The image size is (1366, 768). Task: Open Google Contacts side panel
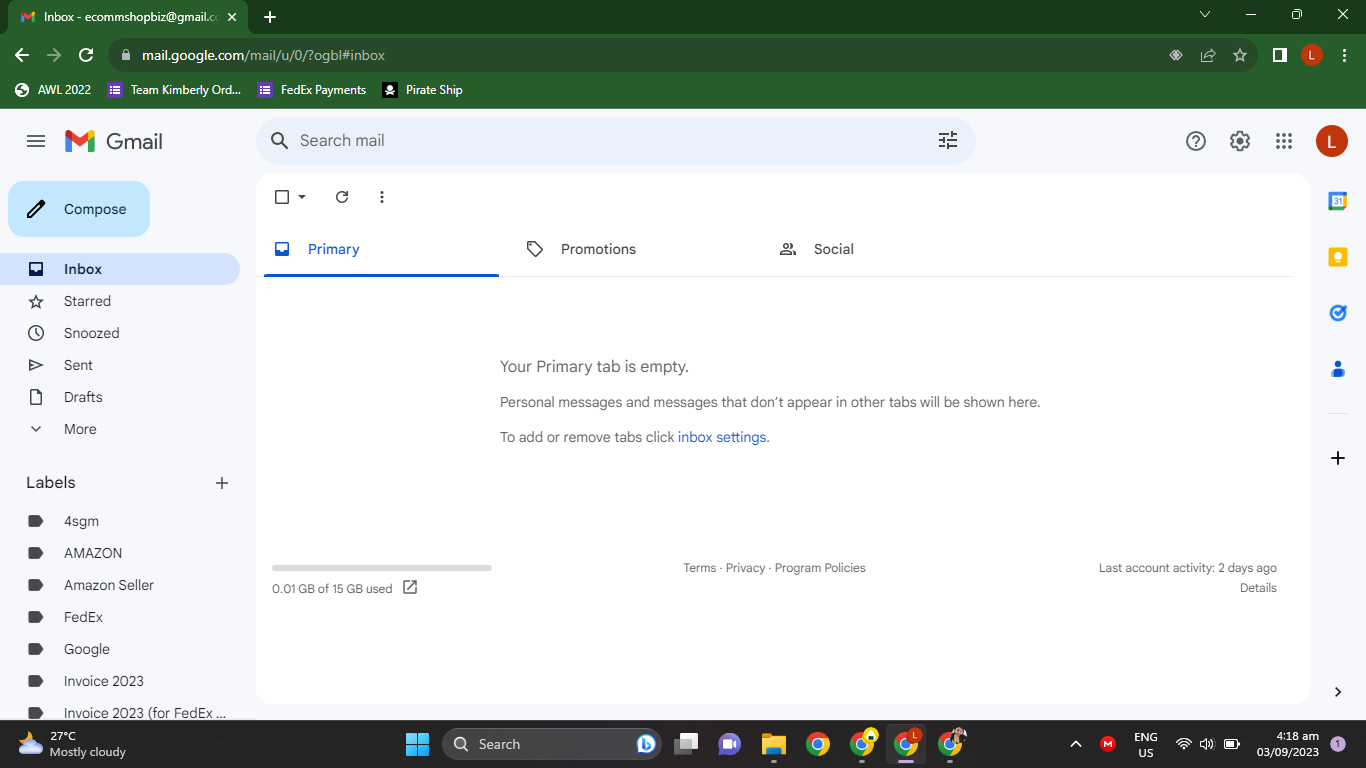pos(1338,369)
